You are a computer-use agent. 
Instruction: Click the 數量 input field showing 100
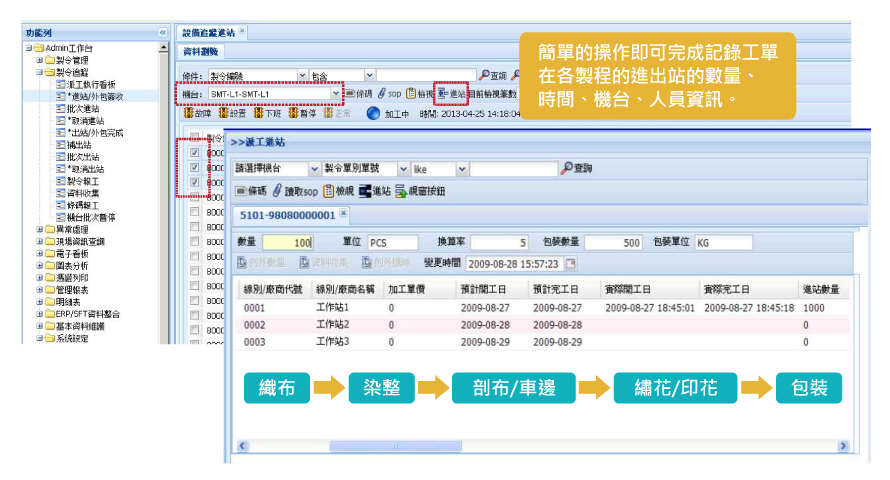(289, 242)
